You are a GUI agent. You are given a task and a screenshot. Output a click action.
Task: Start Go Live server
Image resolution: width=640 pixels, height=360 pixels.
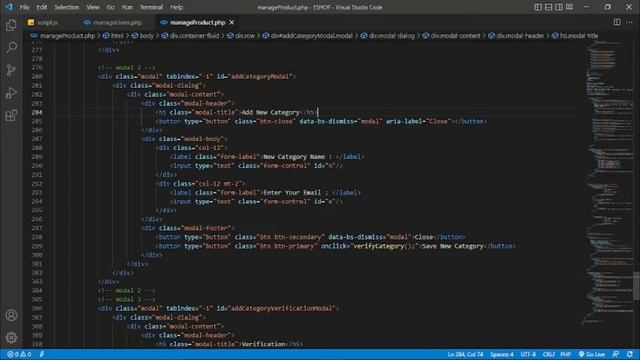point(591,354)
